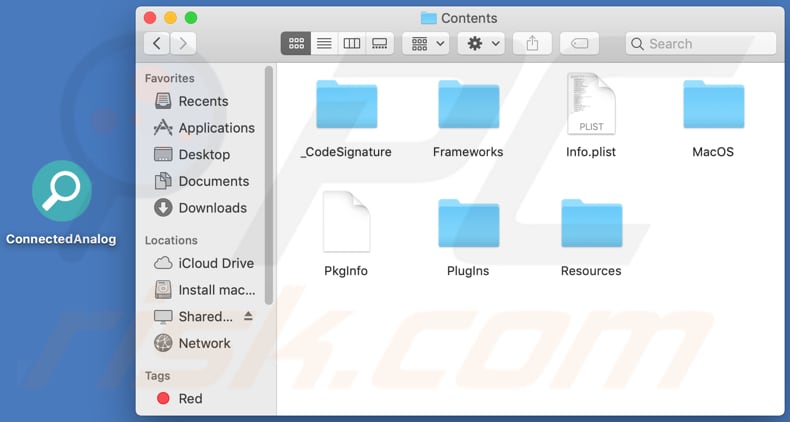Click the MacOS name label
Screen dimensions: 790x422
[x=713, y=152]
